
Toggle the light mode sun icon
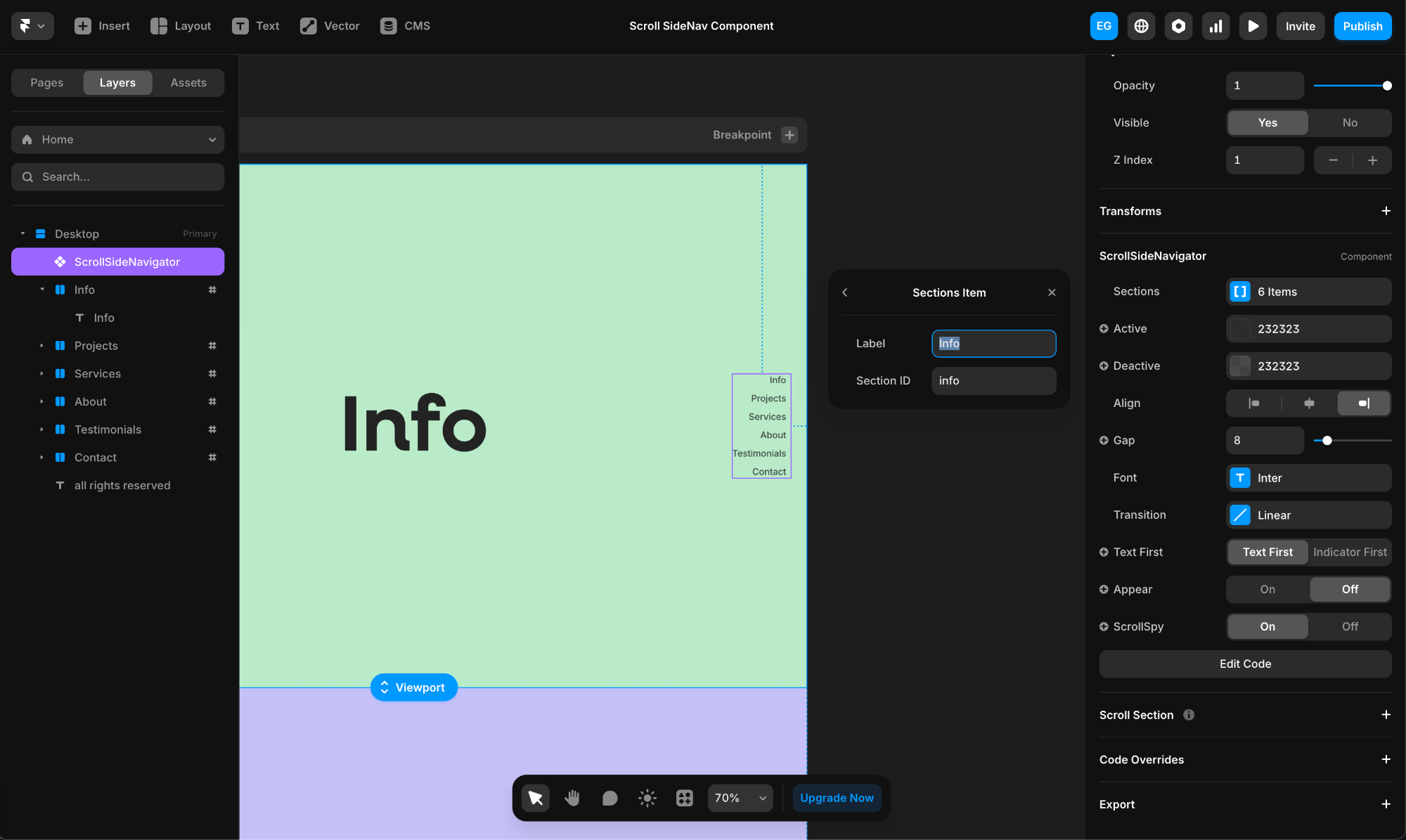647,798
